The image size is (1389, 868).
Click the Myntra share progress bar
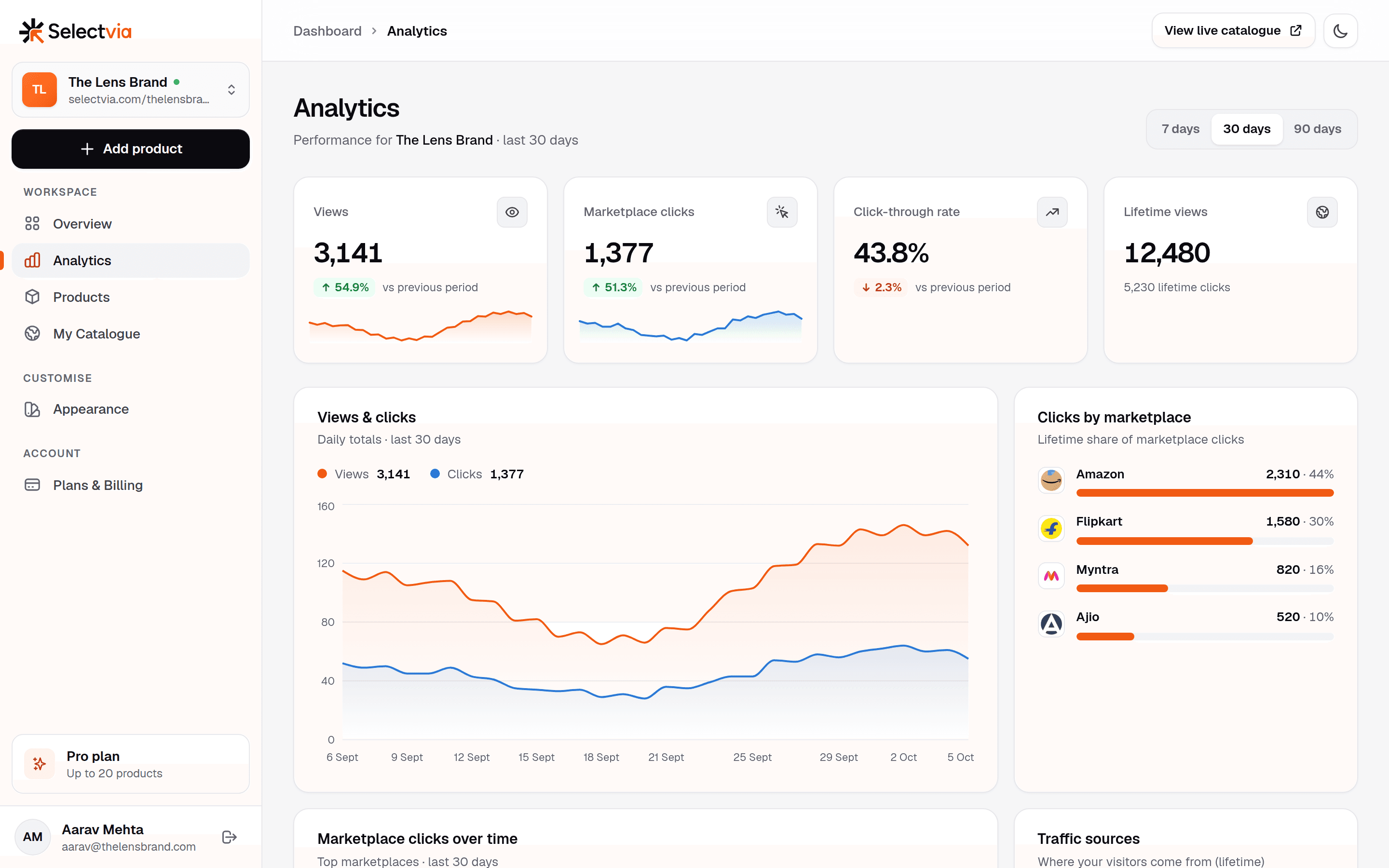pyautogui.click(x=1205, y=588)
